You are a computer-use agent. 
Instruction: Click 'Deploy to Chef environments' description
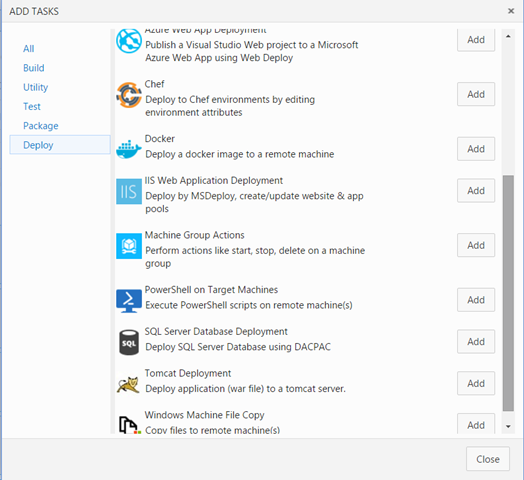[230, 106]
